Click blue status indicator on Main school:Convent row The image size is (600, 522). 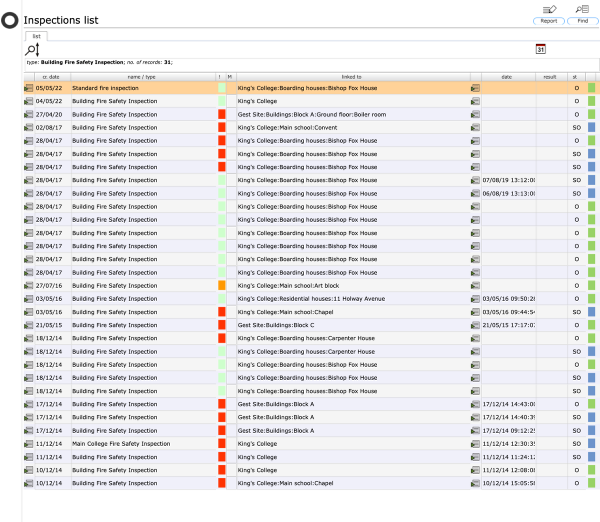point(591,128)
